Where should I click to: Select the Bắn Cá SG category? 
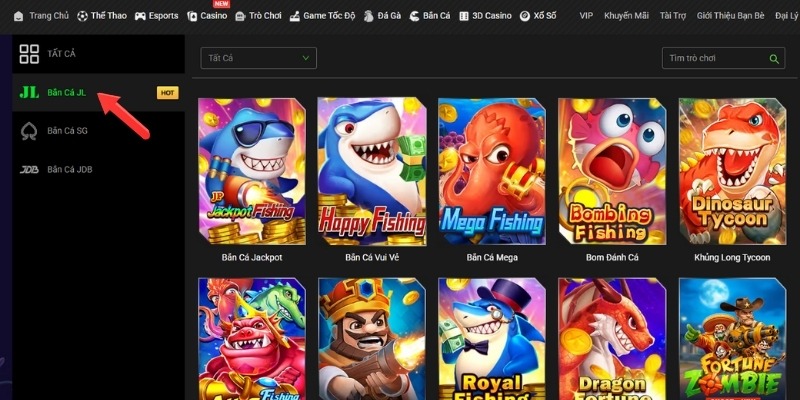[x=98, y=131]
